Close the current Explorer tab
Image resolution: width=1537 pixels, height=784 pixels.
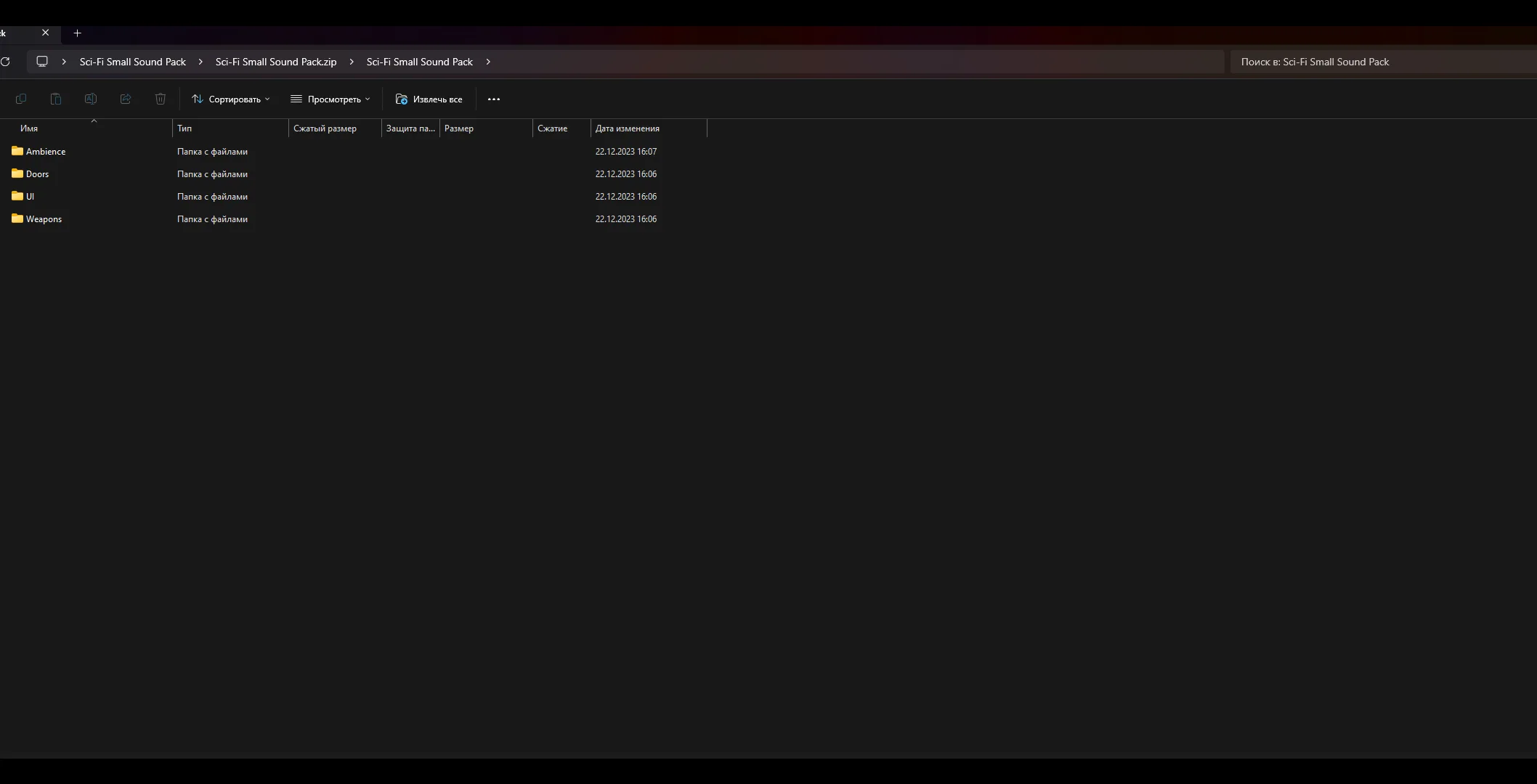point(46,33)
